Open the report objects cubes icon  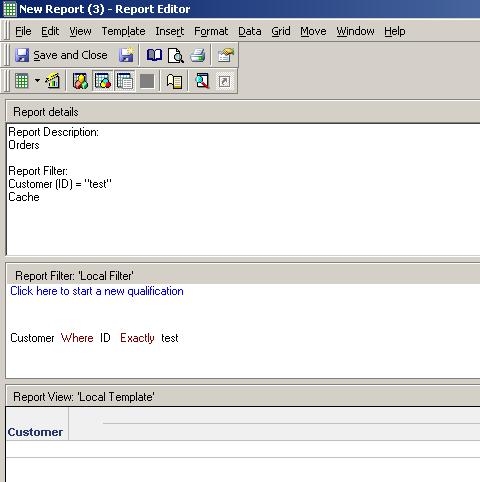(x=80, y=81)
